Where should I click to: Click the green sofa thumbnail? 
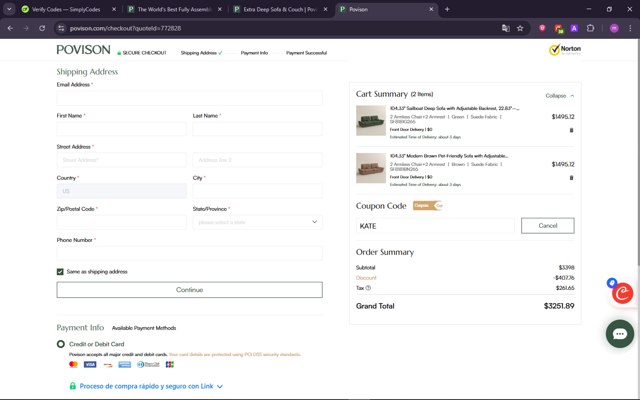[371, 120]
